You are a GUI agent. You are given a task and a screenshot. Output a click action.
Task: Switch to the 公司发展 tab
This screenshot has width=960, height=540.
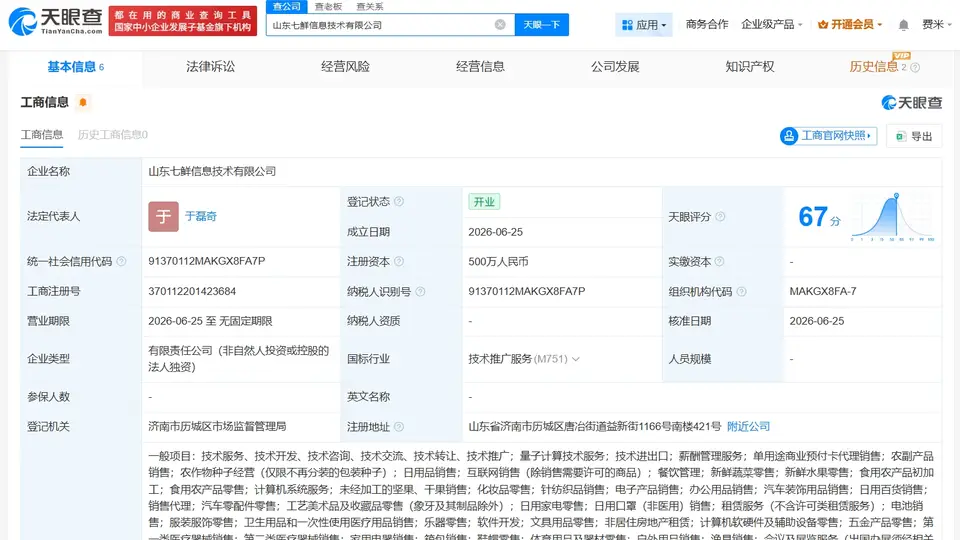[x=615, y=67]
